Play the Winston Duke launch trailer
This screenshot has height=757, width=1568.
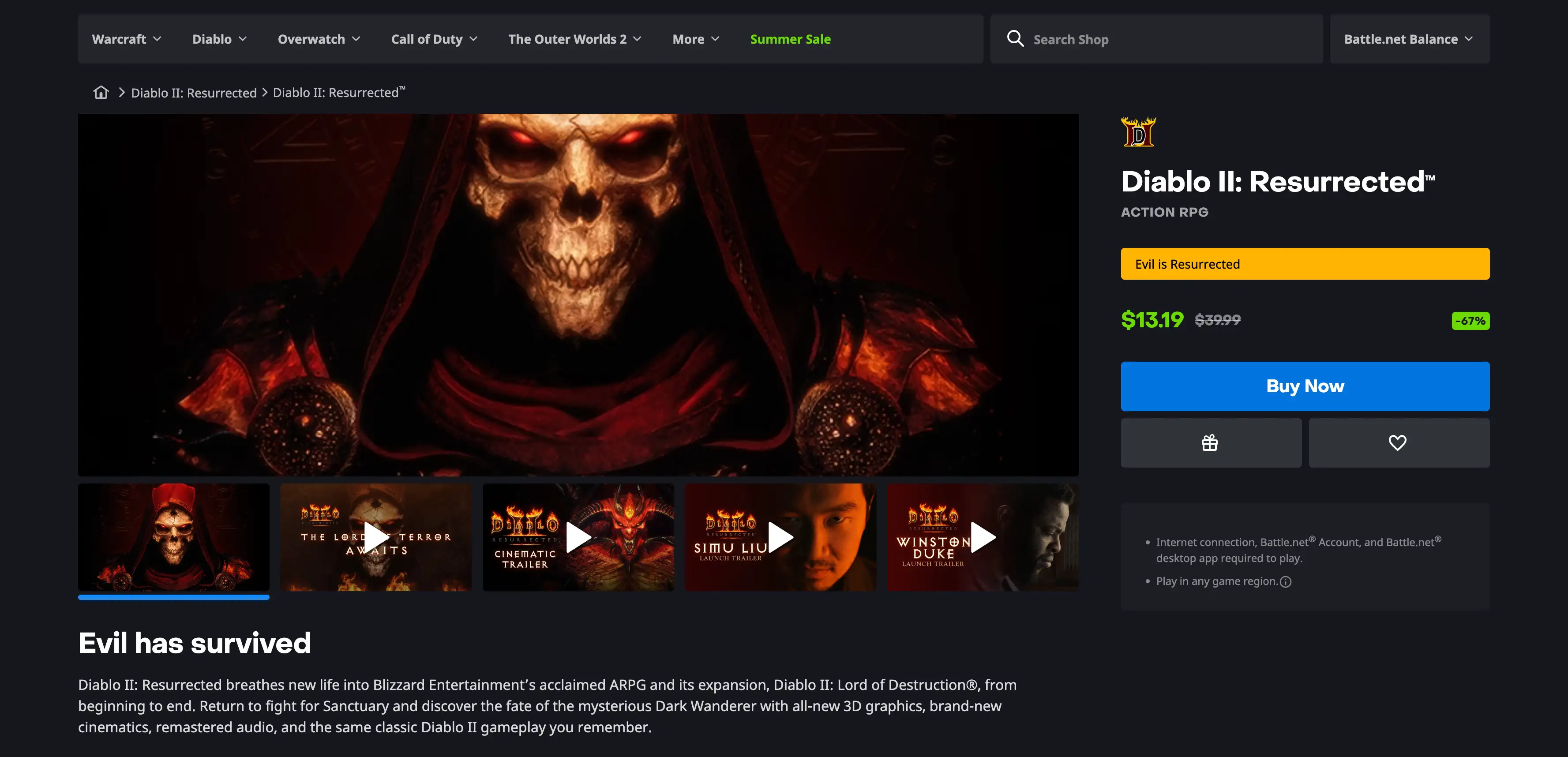pyautogui.click(x=983, y=537)
